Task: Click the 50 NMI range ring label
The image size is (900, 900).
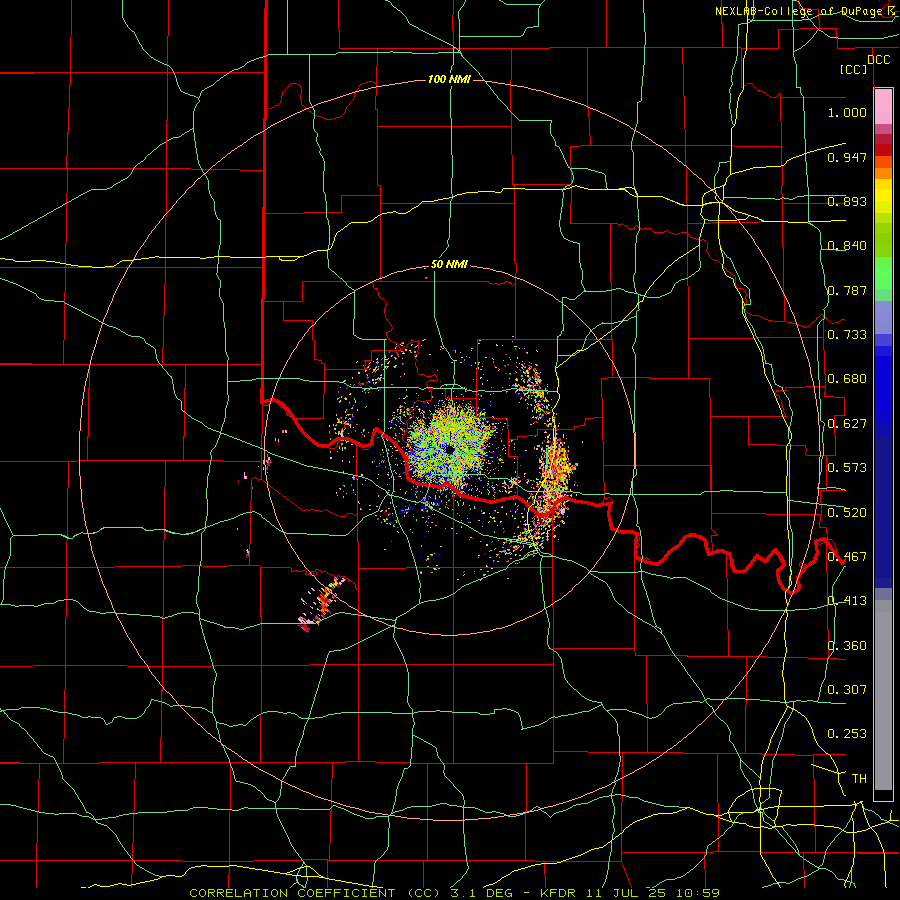Action: [x=449, y=265]
